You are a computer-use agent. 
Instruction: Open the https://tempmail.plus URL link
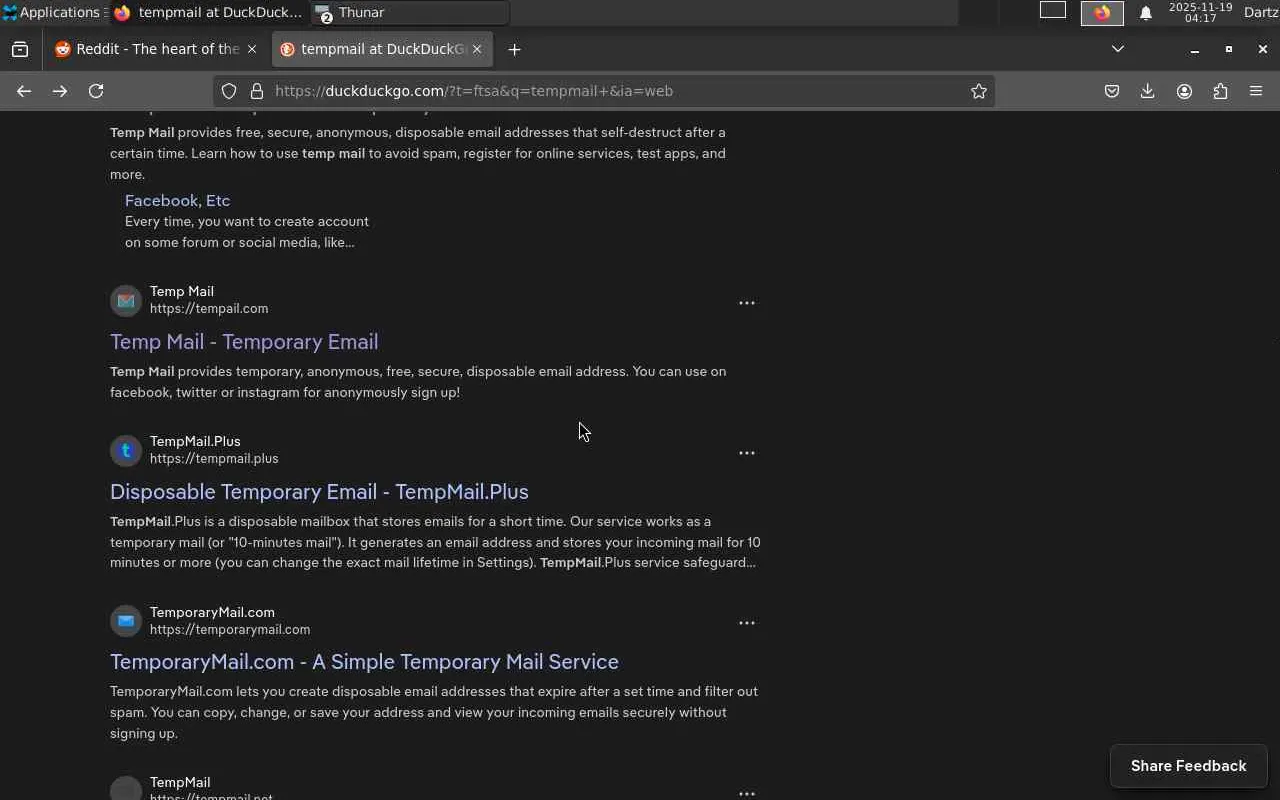point(214,459)
